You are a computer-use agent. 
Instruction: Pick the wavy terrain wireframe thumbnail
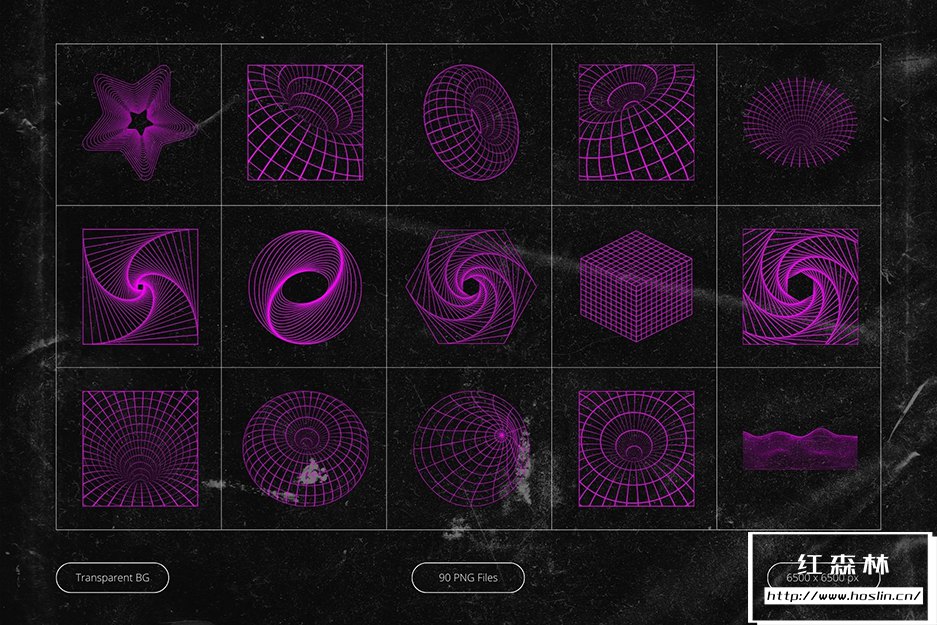click(x=800, y=449)
